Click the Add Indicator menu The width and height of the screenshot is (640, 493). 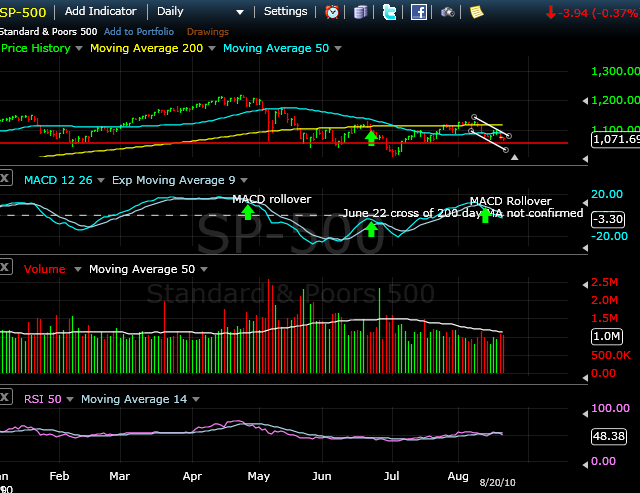(x=103, y=12)
